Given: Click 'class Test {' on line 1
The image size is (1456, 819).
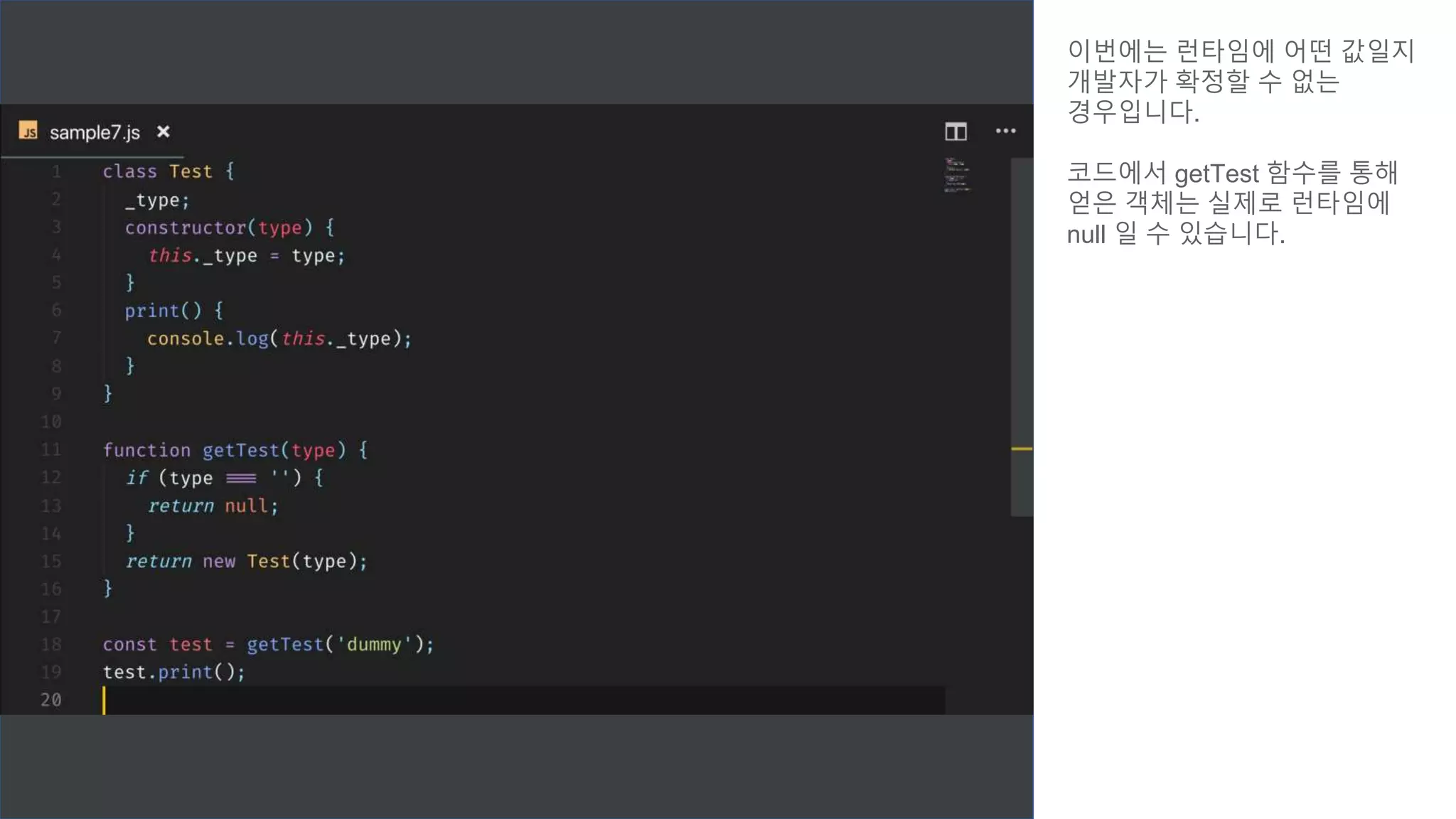Looking at the screenshot, I should [x=168, y=171].
